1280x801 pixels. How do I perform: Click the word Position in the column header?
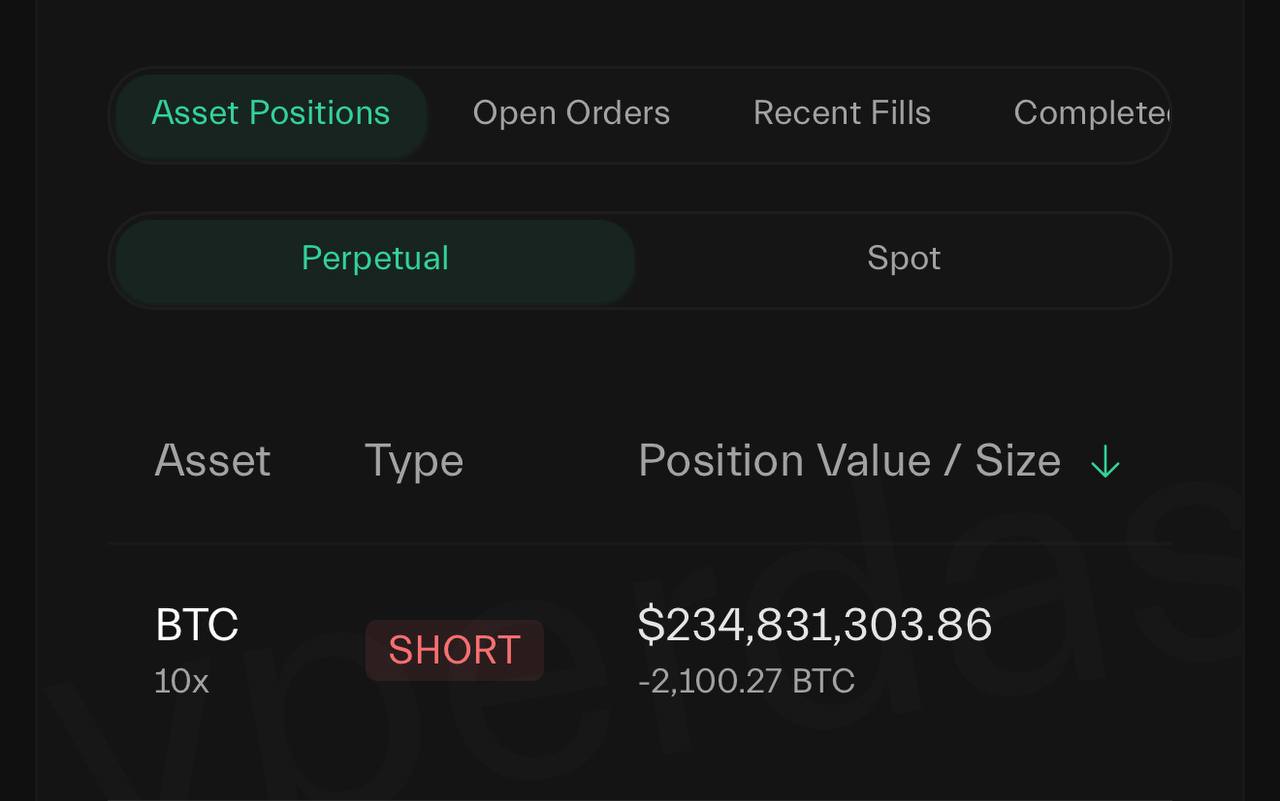tap(720, 462)
